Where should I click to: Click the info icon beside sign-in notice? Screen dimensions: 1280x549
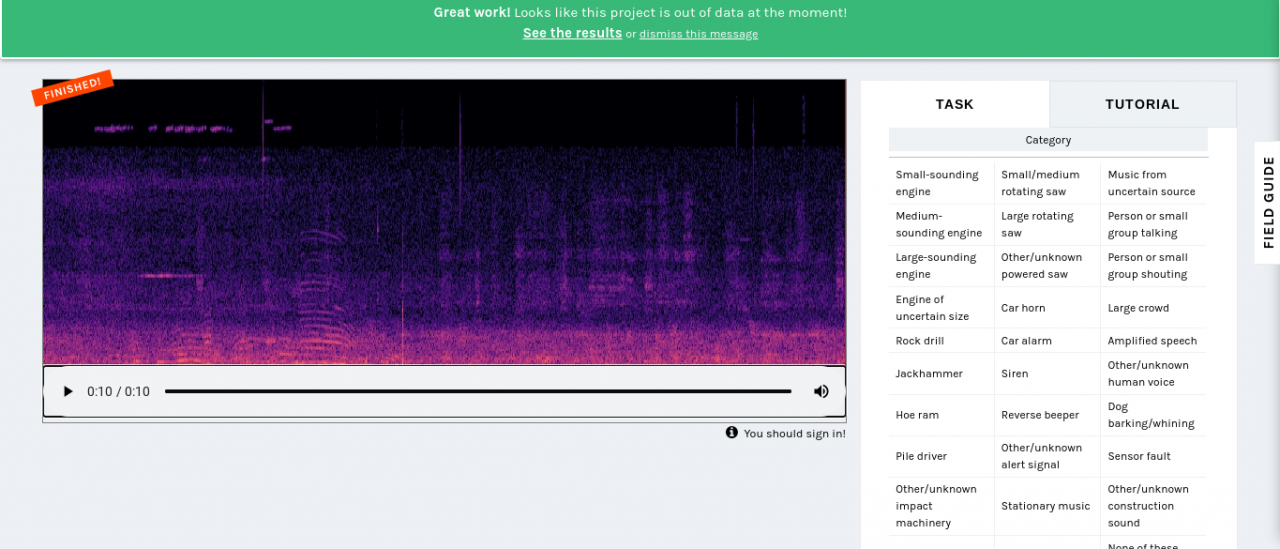(x=732, y=433)
